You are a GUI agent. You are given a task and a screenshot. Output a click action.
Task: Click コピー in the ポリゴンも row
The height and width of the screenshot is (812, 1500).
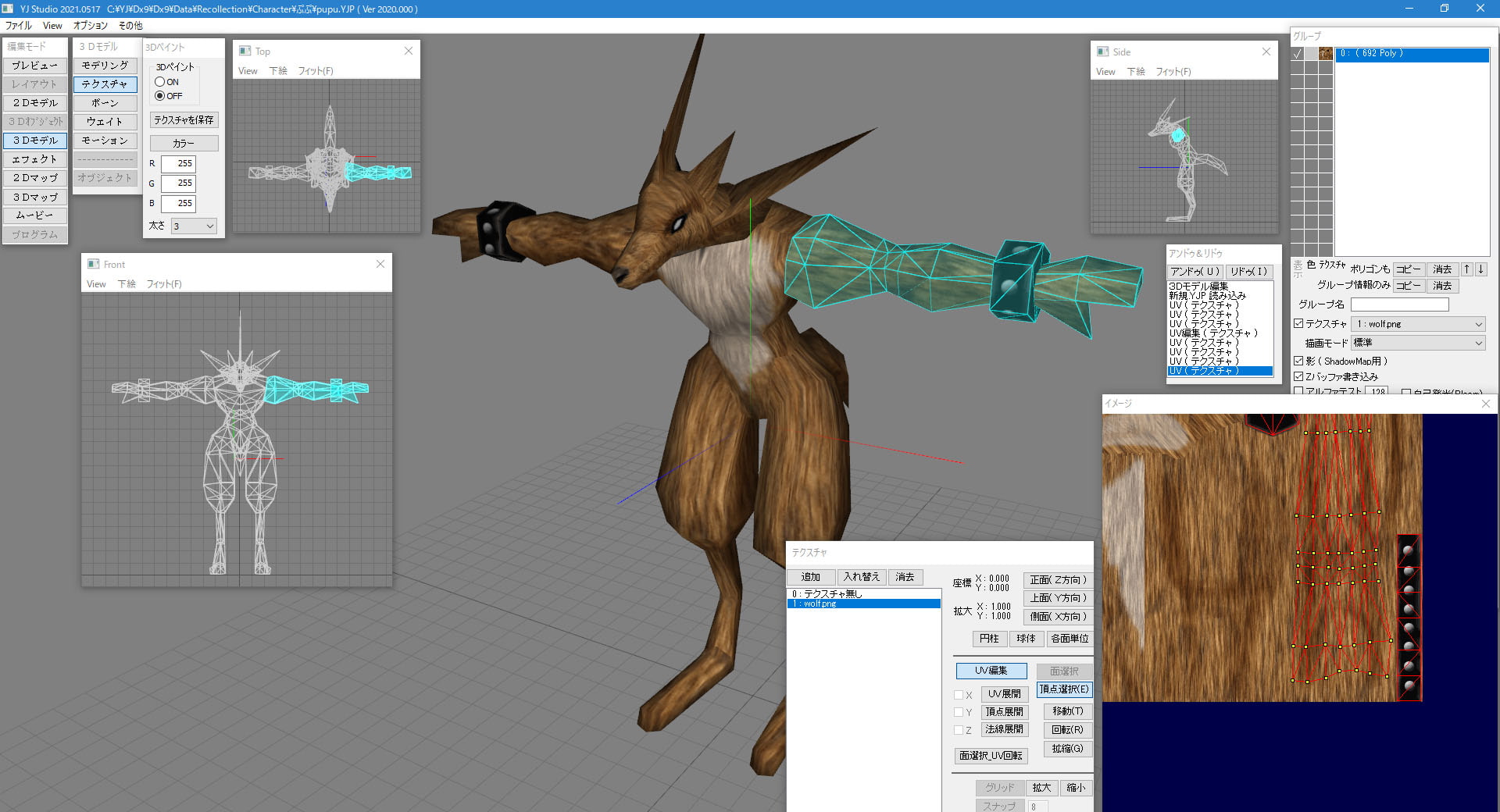(x=1409, y=269)
